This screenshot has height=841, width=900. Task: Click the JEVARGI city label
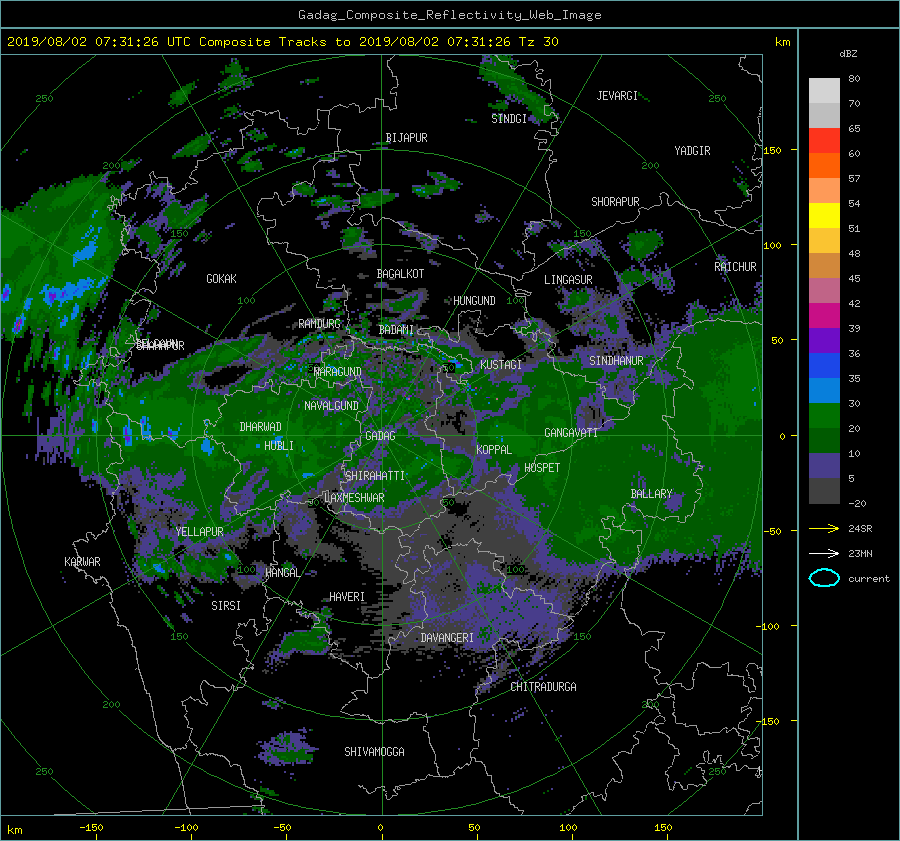tap(617, 96)
